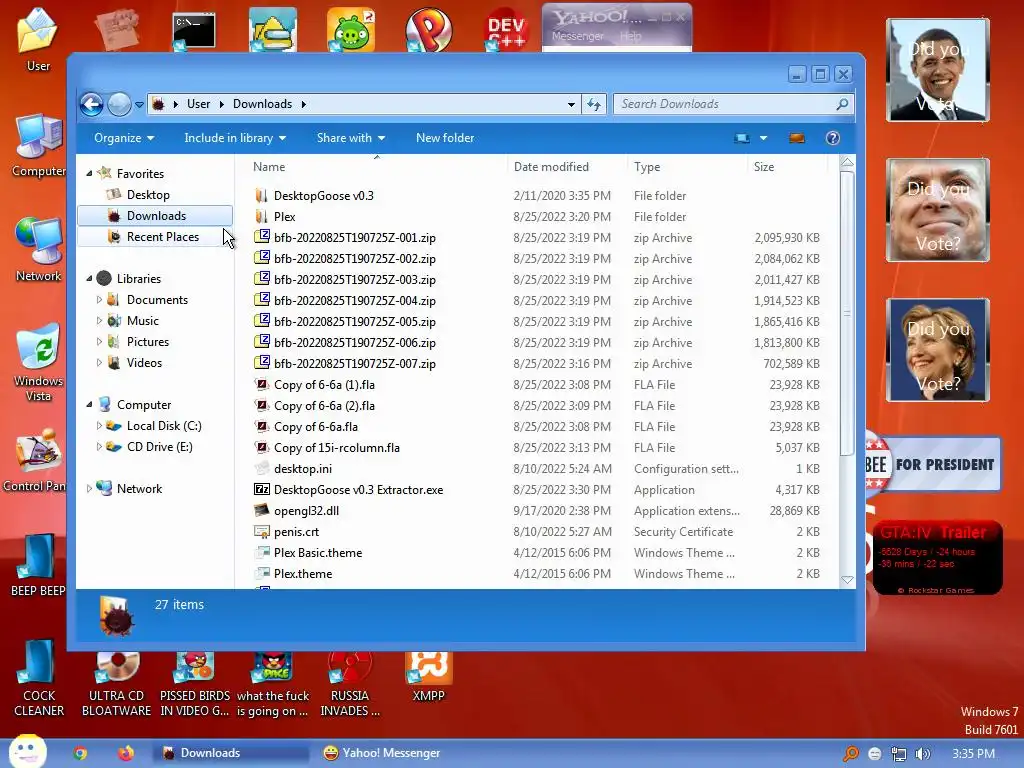
Task: Open Include in library menu
Action: [x=235, y=138]
